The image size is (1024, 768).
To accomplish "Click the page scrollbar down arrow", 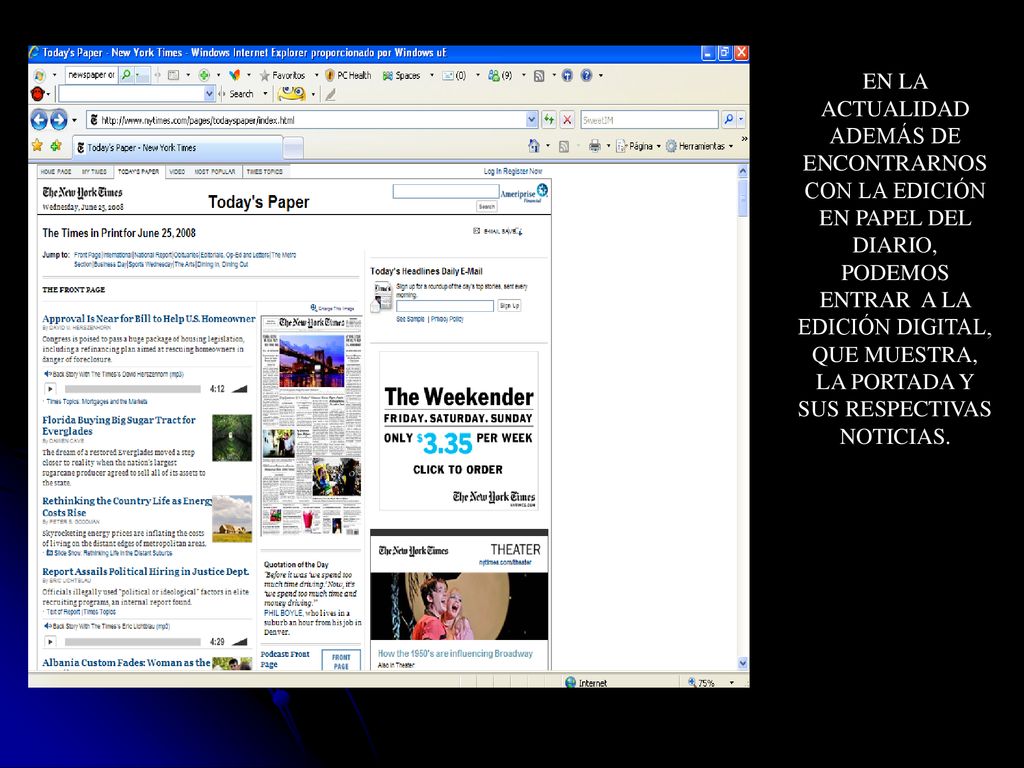I will tap(743, 664).
